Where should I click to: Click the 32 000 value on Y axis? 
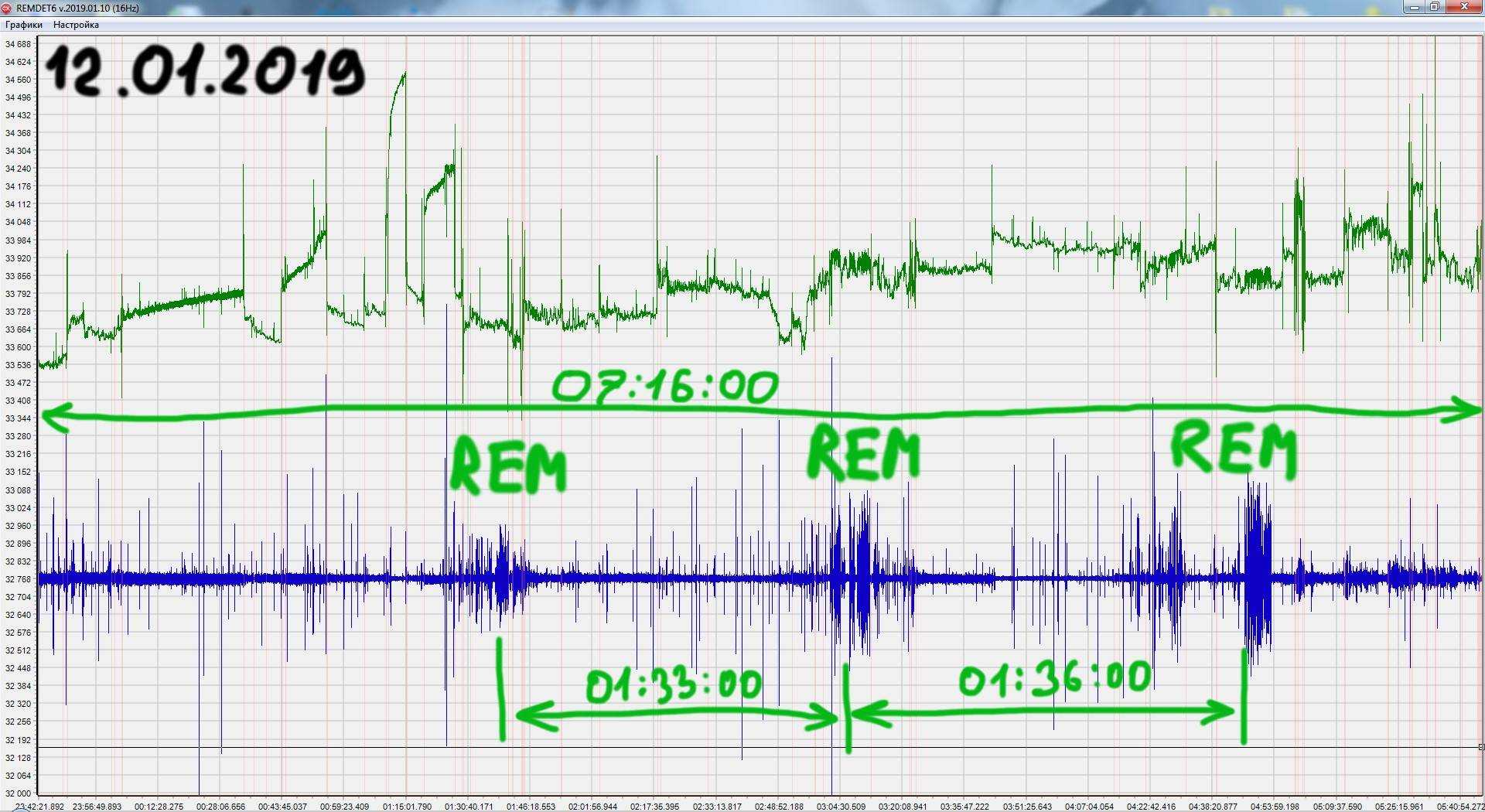18,793
